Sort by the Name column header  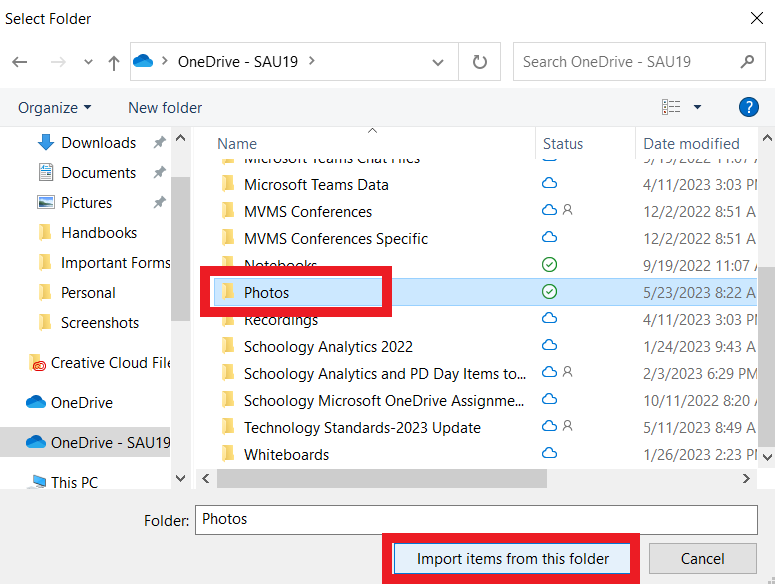pos(237,144)
